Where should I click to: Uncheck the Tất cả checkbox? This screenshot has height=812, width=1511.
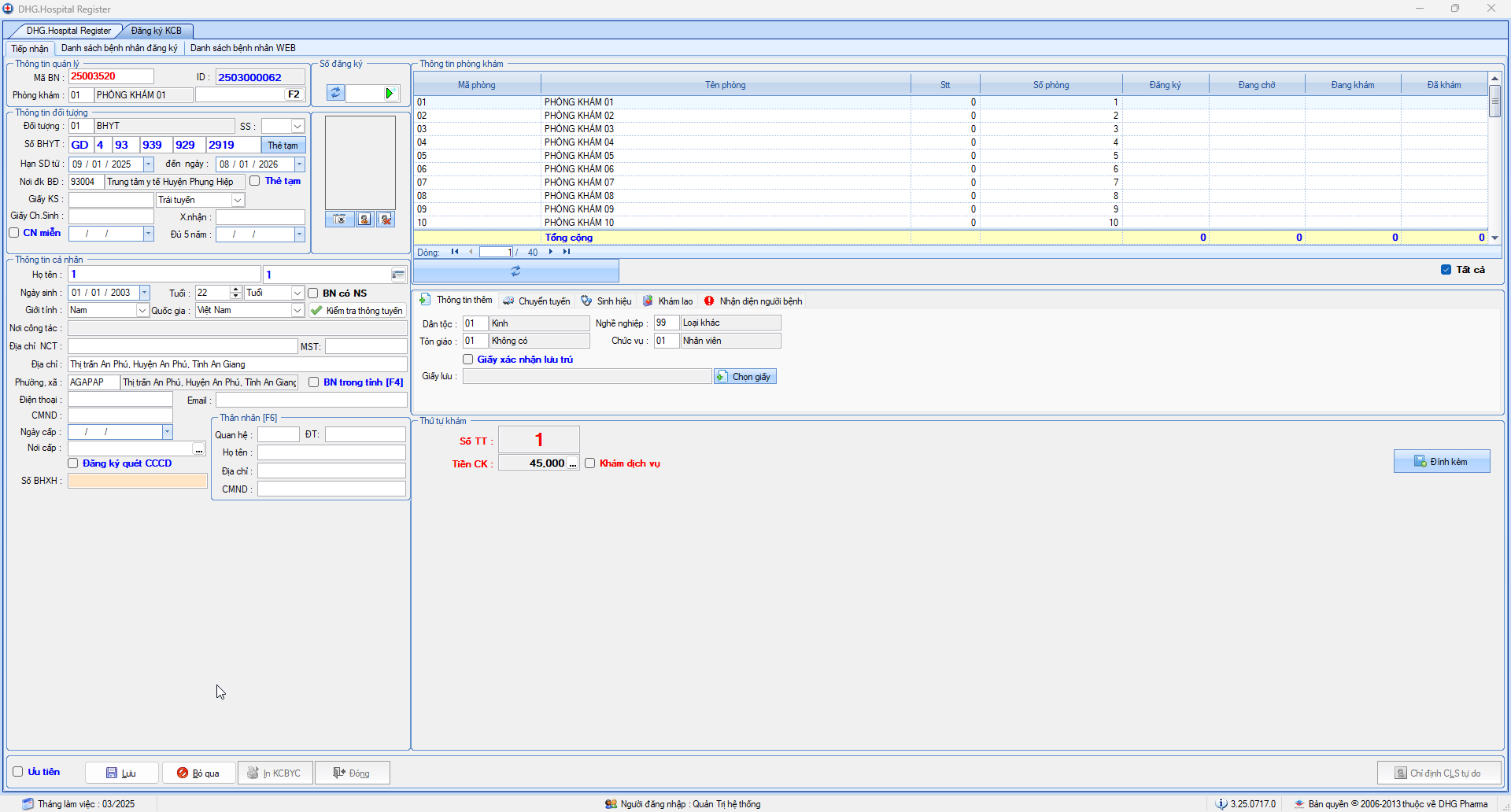click(1446, 270)
